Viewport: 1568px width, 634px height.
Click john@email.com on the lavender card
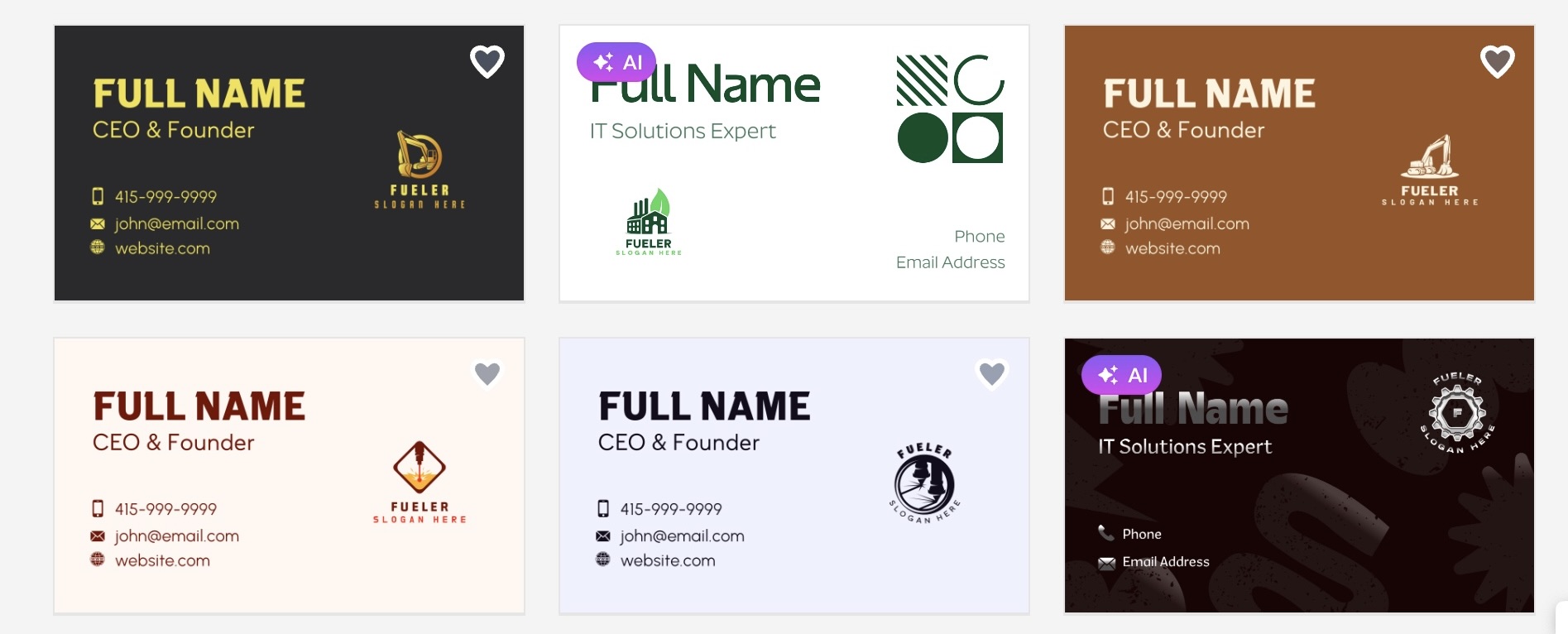(682, 536)
